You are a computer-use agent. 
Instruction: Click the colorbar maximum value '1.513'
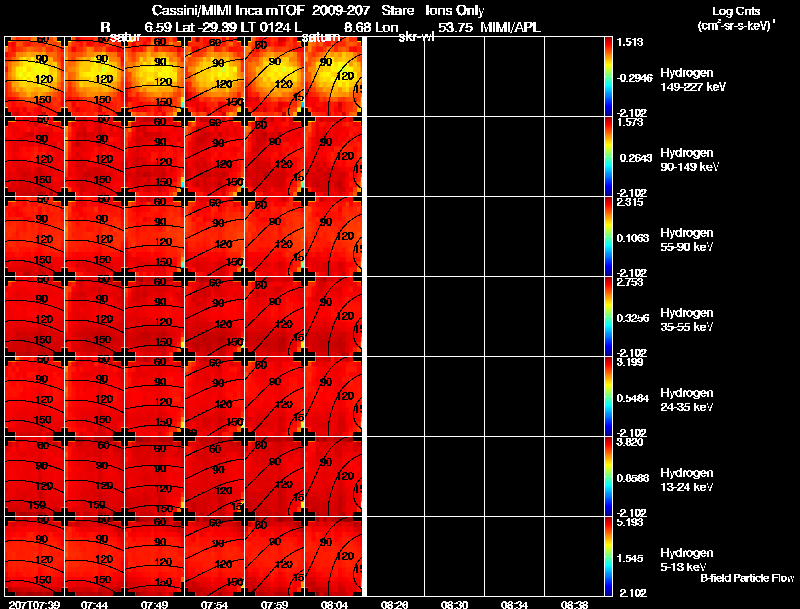630,42
